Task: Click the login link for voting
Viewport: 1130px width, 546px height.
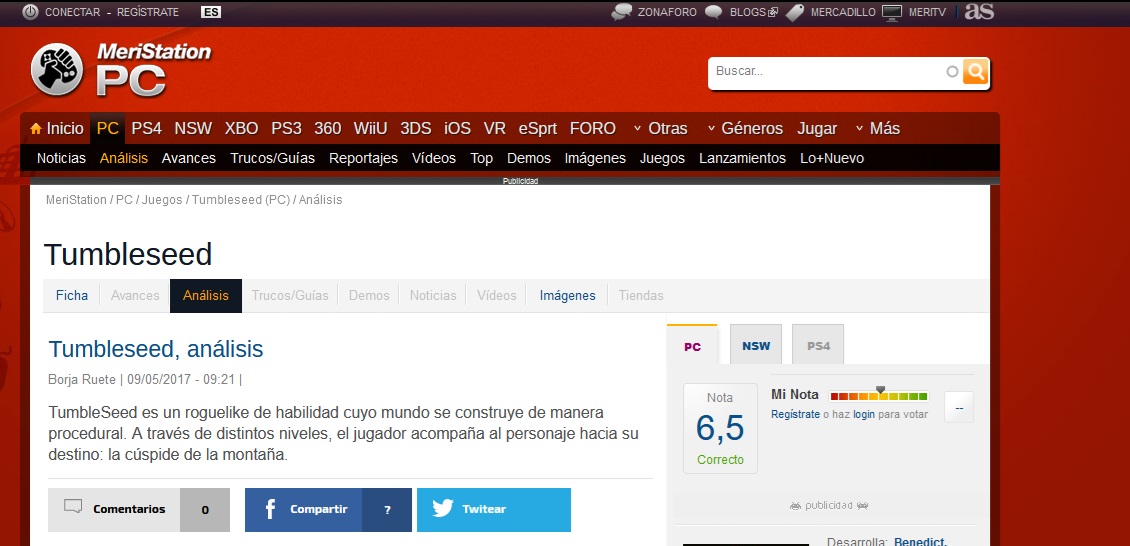Action: click(863, 414)
